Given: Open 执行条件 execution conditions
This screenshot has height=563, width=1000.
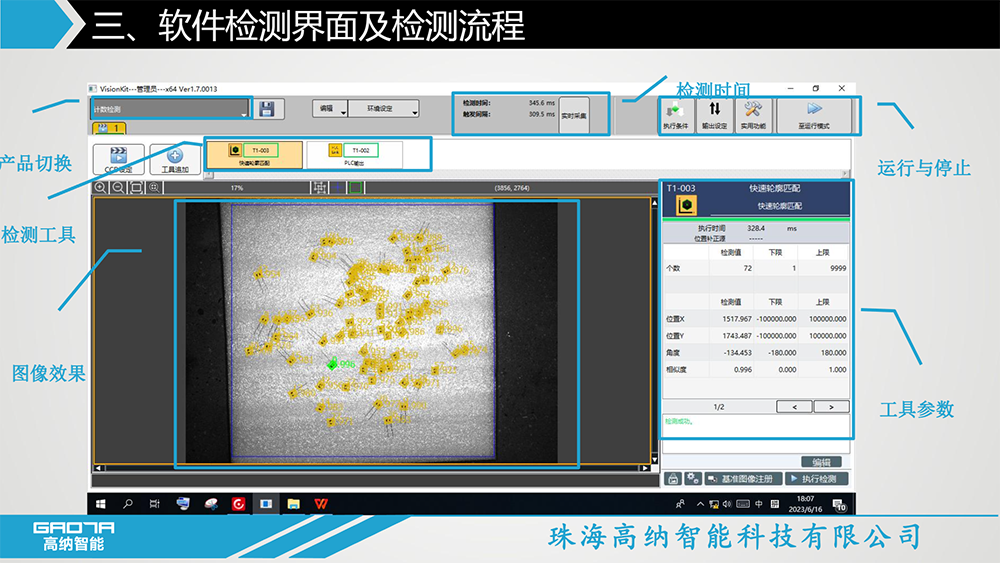Looking at the screenshot, I should pos(675,114).
